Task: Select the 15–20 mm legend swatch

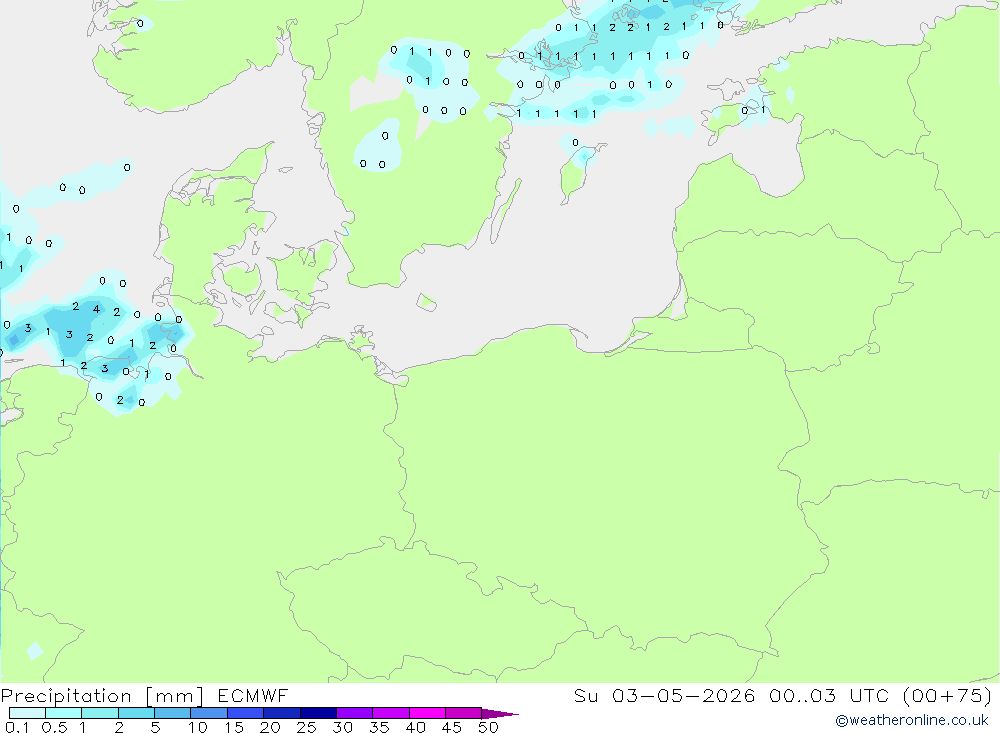Action: (246, 713)
